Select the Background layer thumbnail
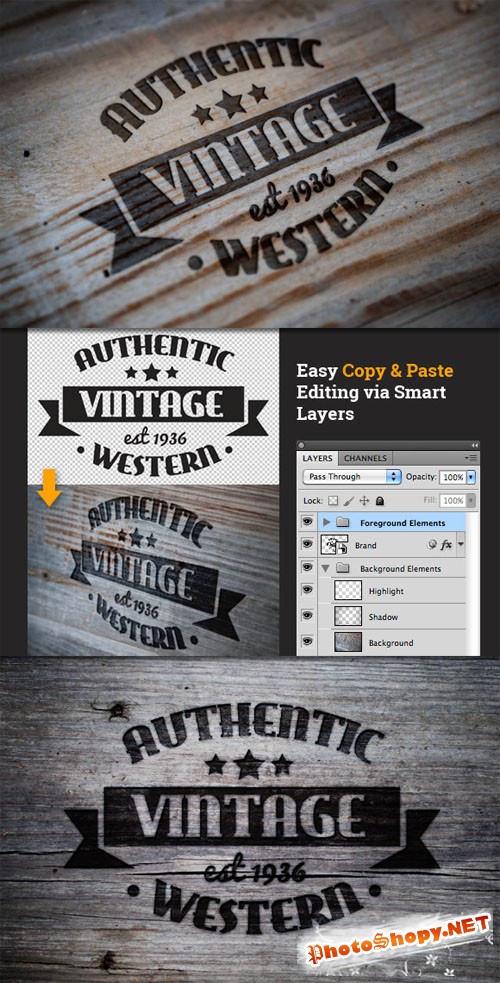 tap(348, 641)
